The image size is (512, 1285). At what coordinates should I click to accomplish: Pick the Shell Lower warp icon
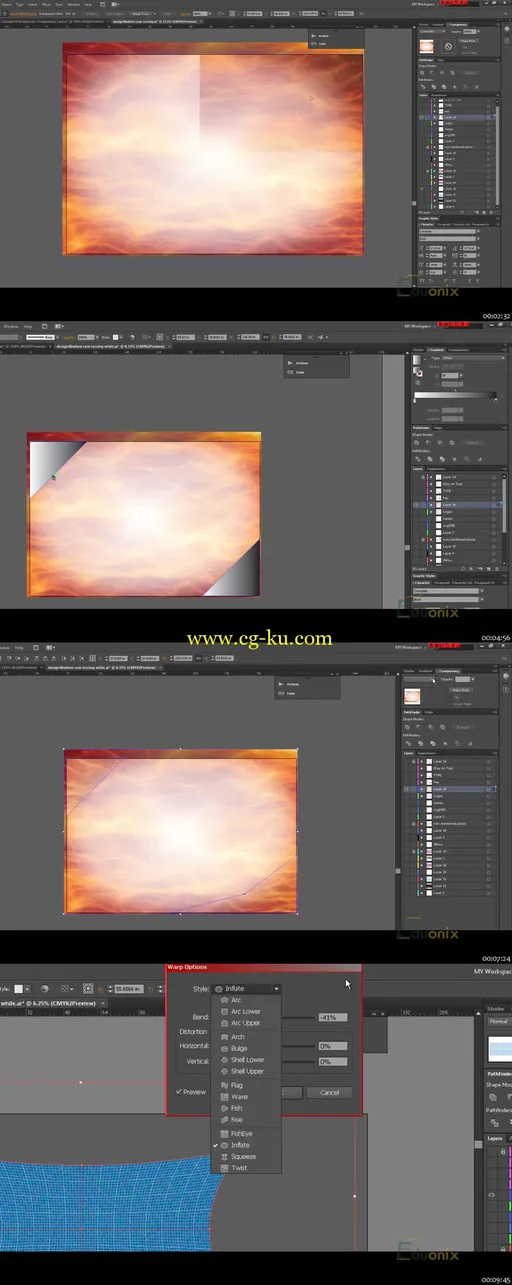(224, 1060)
